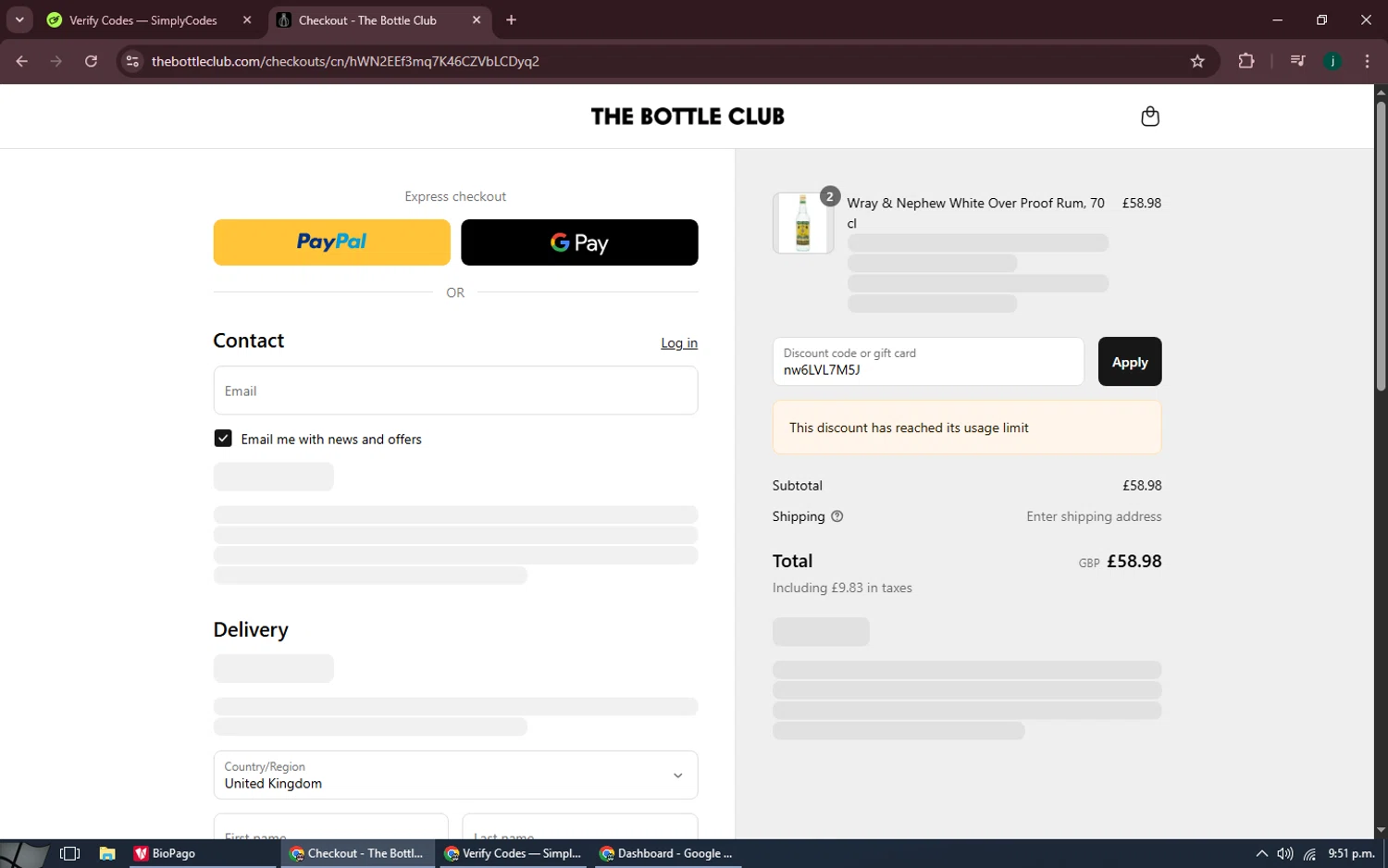Apply the discount code
Viewport: 1388px width, 868px height.
point(1130,362)
